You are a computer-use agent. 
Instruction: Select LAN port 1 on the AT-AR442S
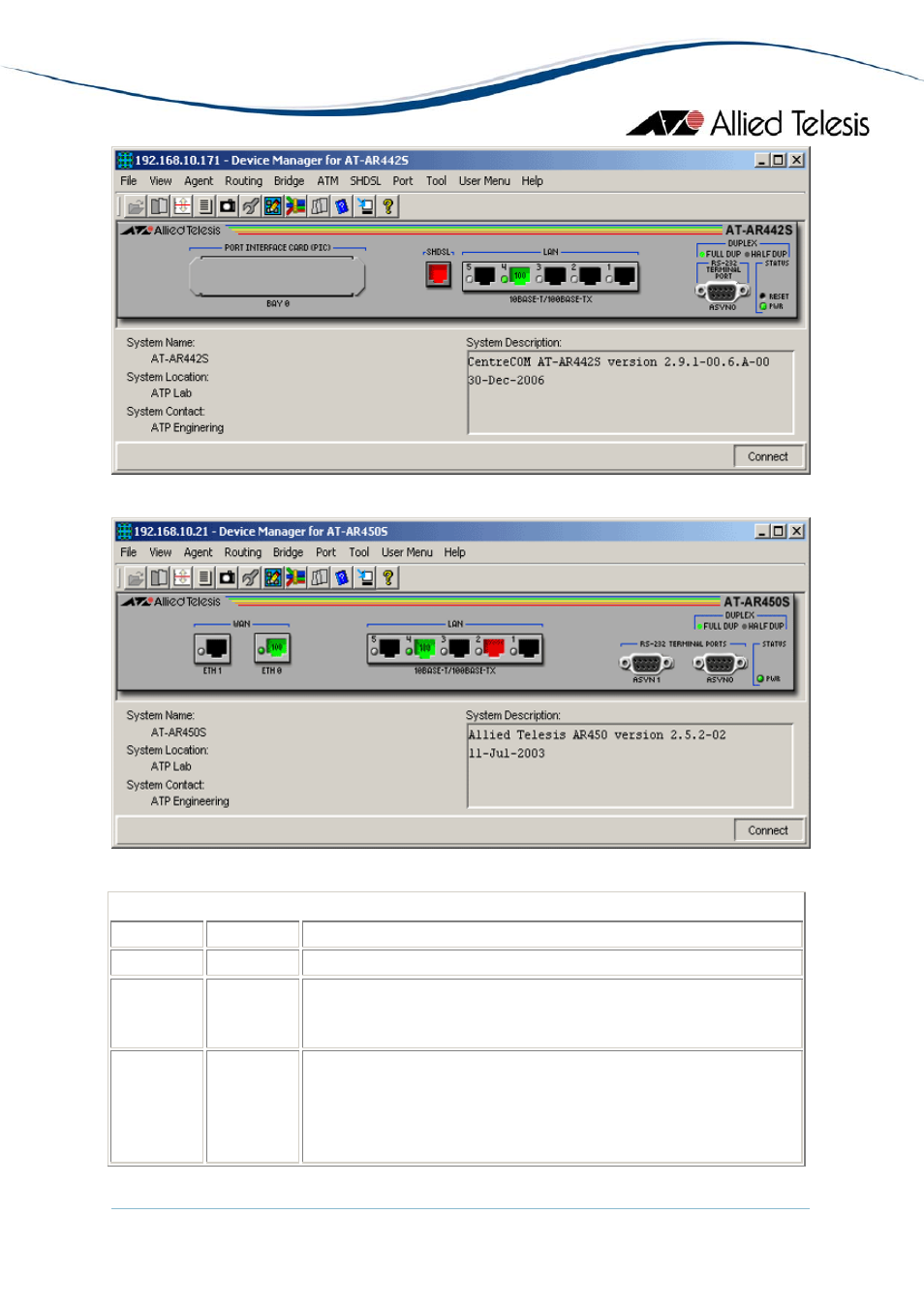point(625,276)
